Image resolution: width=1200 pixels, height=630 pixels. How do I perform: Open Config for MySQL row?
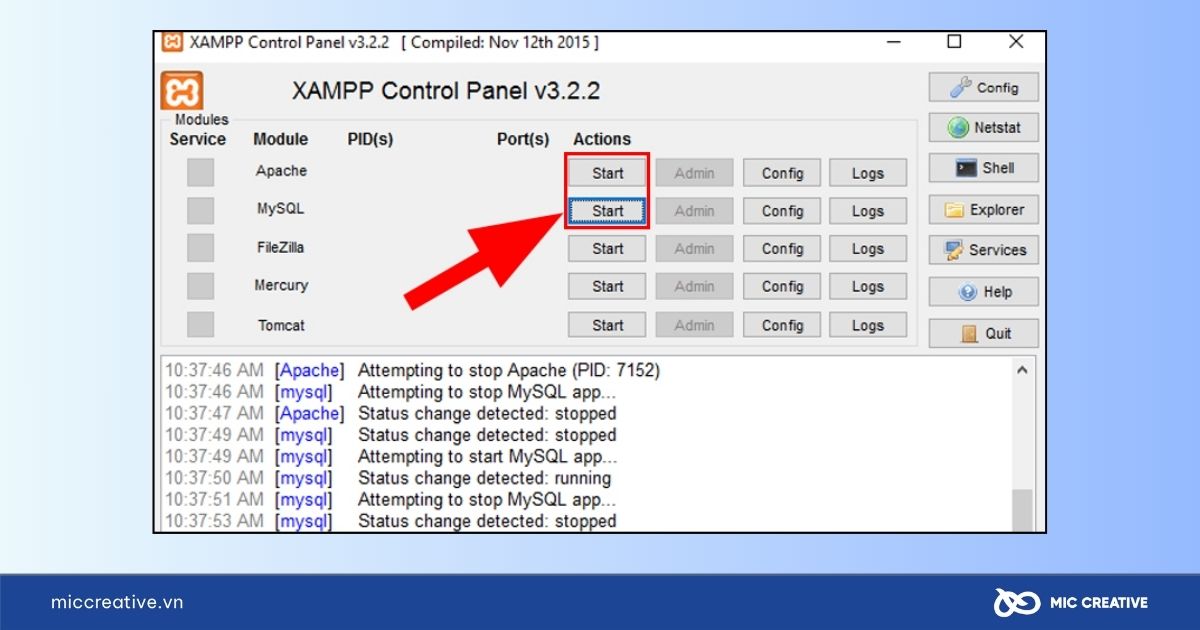click(782, 211)
